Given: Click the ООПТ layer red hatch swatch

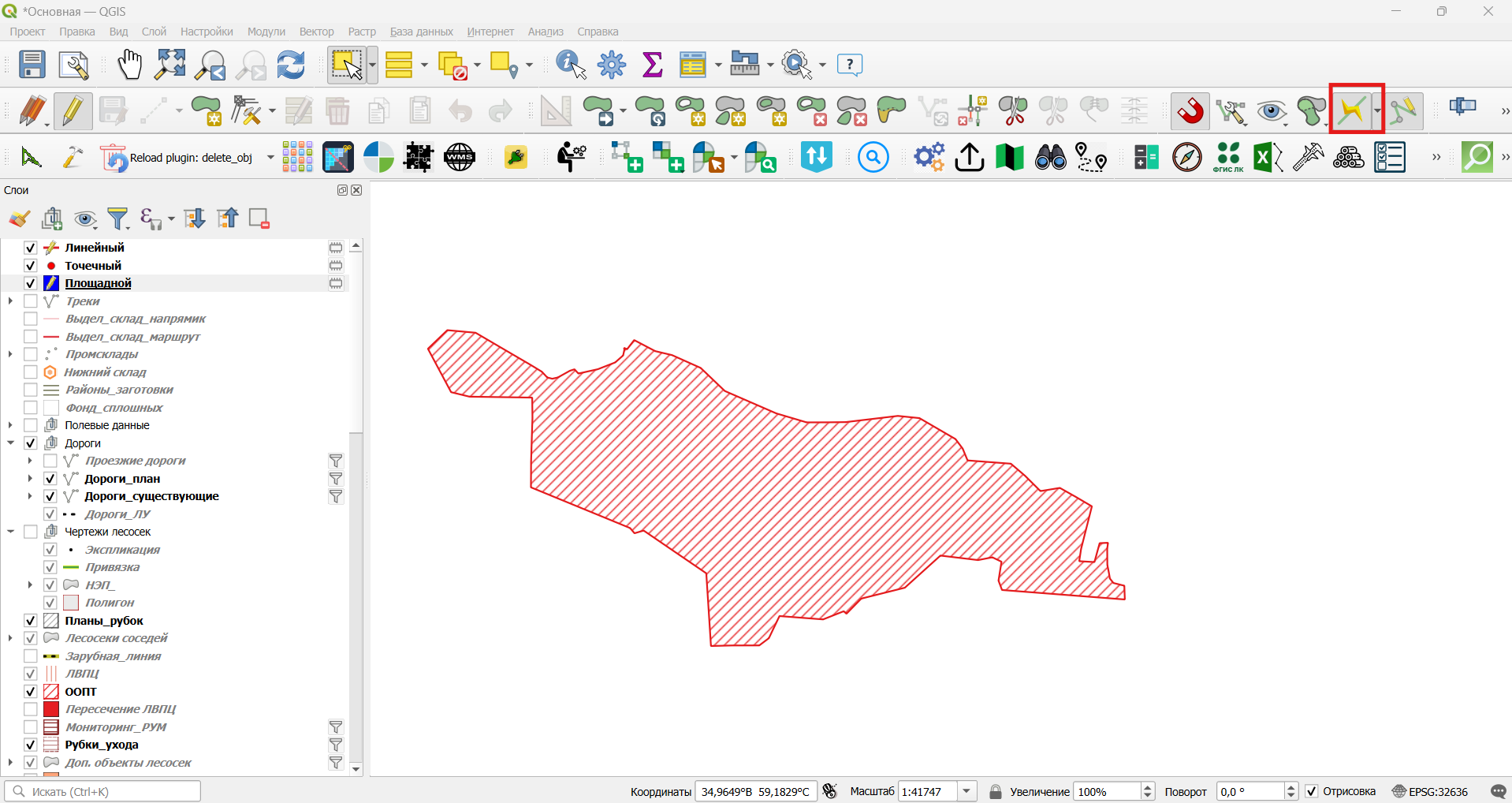Looking at the screenshot, I should (51, 692).
